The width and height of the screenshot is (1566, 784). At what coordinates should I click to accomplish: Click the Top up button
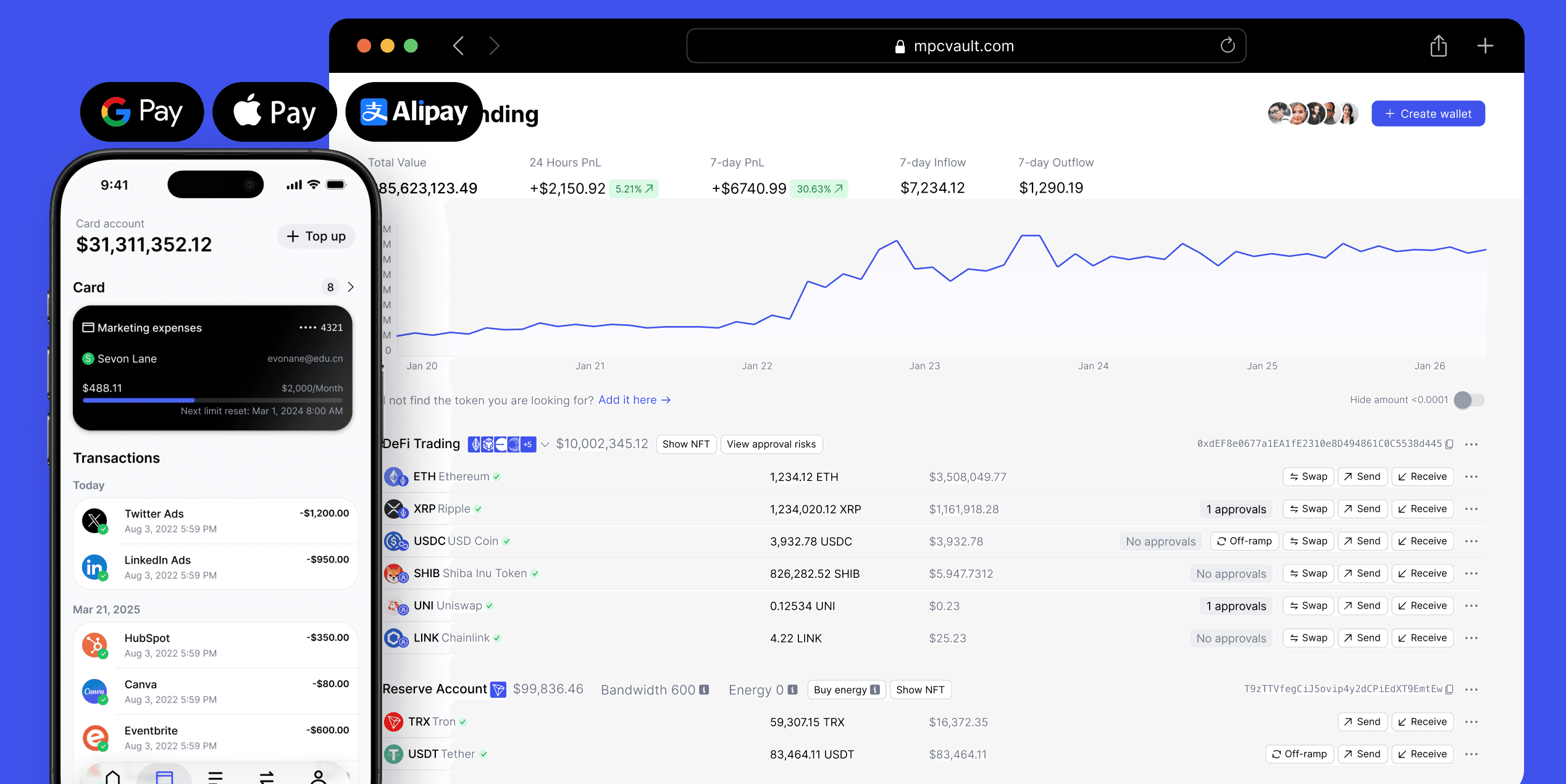pyautogui.click(x=316, y=236)
